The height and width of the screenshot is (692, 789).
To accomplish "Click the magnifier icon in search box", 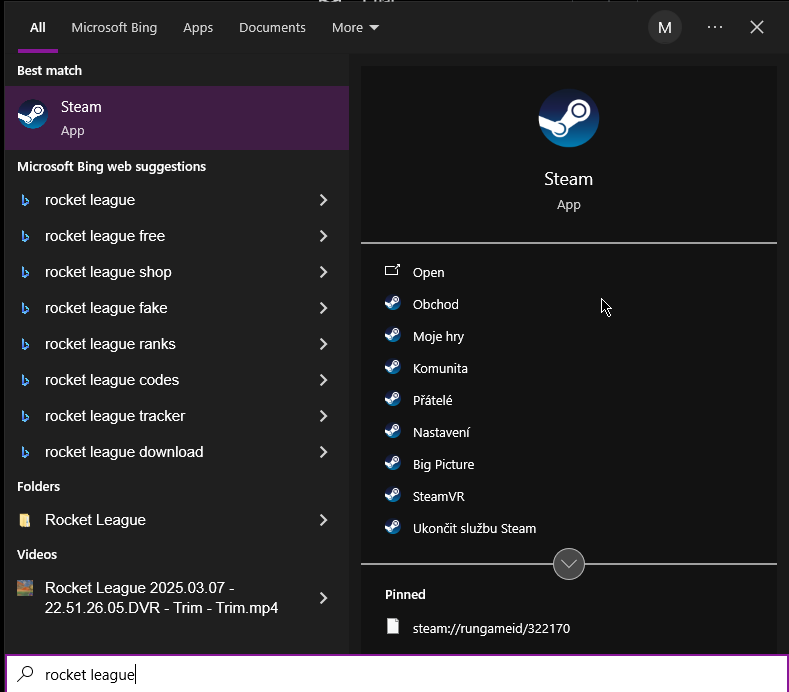I will pos(25,673).
